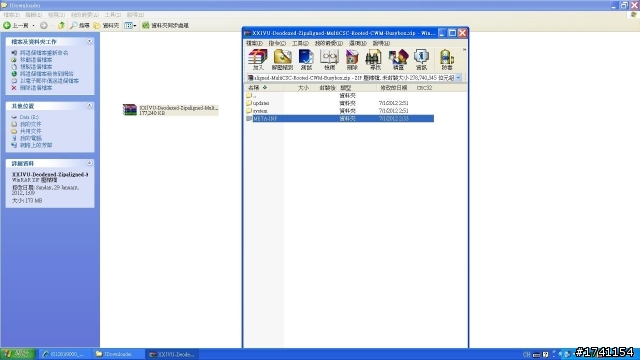Click the WinRAR Add (加入) toolbar icon
Viewport: 640px width, 360px height.
click(x=258, y=60)
